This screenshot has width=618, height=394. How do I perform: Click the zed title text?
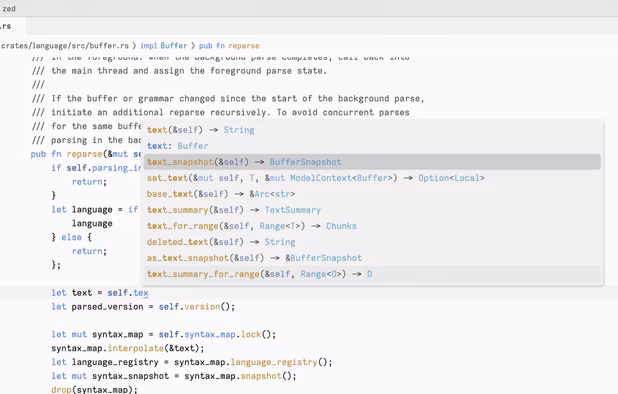tap(9, 9)
